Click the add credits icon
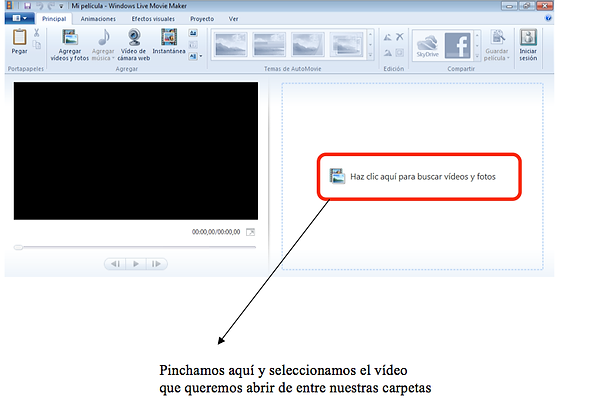This screenshot has width=590, height=399. [x=193, y=56]
